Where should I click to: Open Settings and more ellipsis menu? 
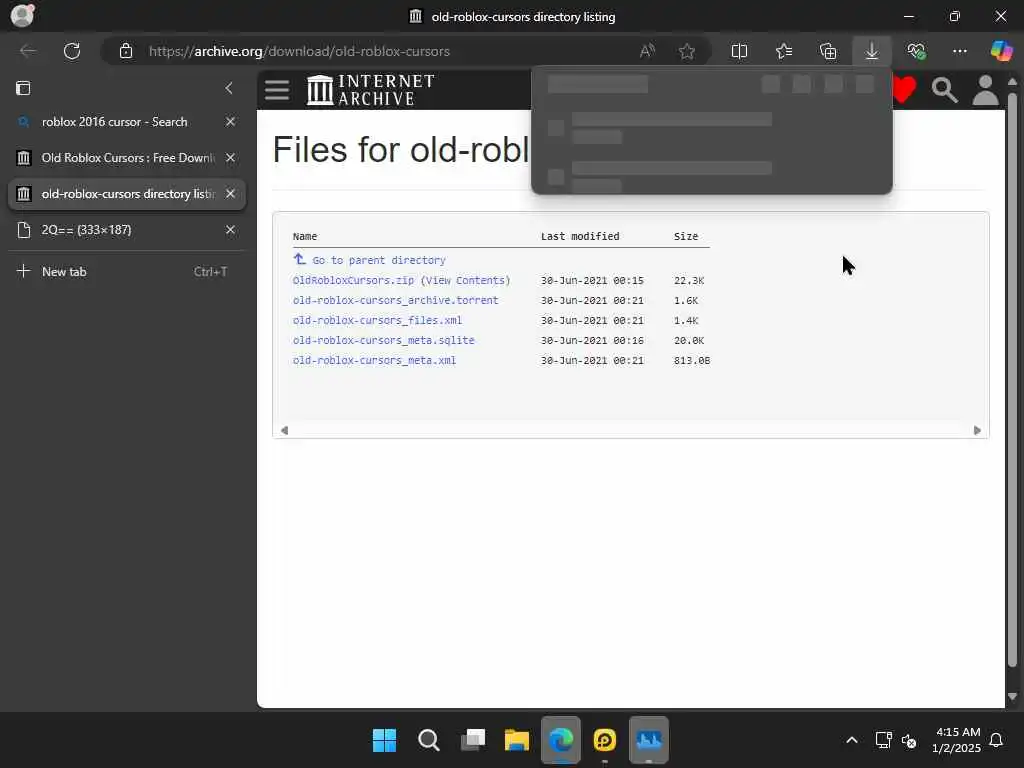(959, 51)
